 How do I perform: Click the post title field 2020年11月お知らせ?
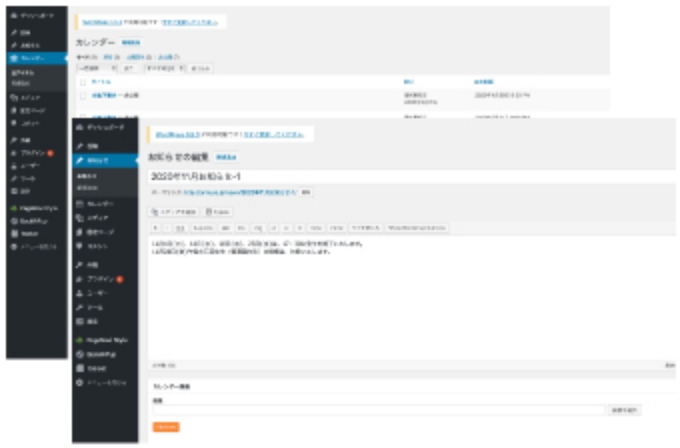(x=400, y=175)
